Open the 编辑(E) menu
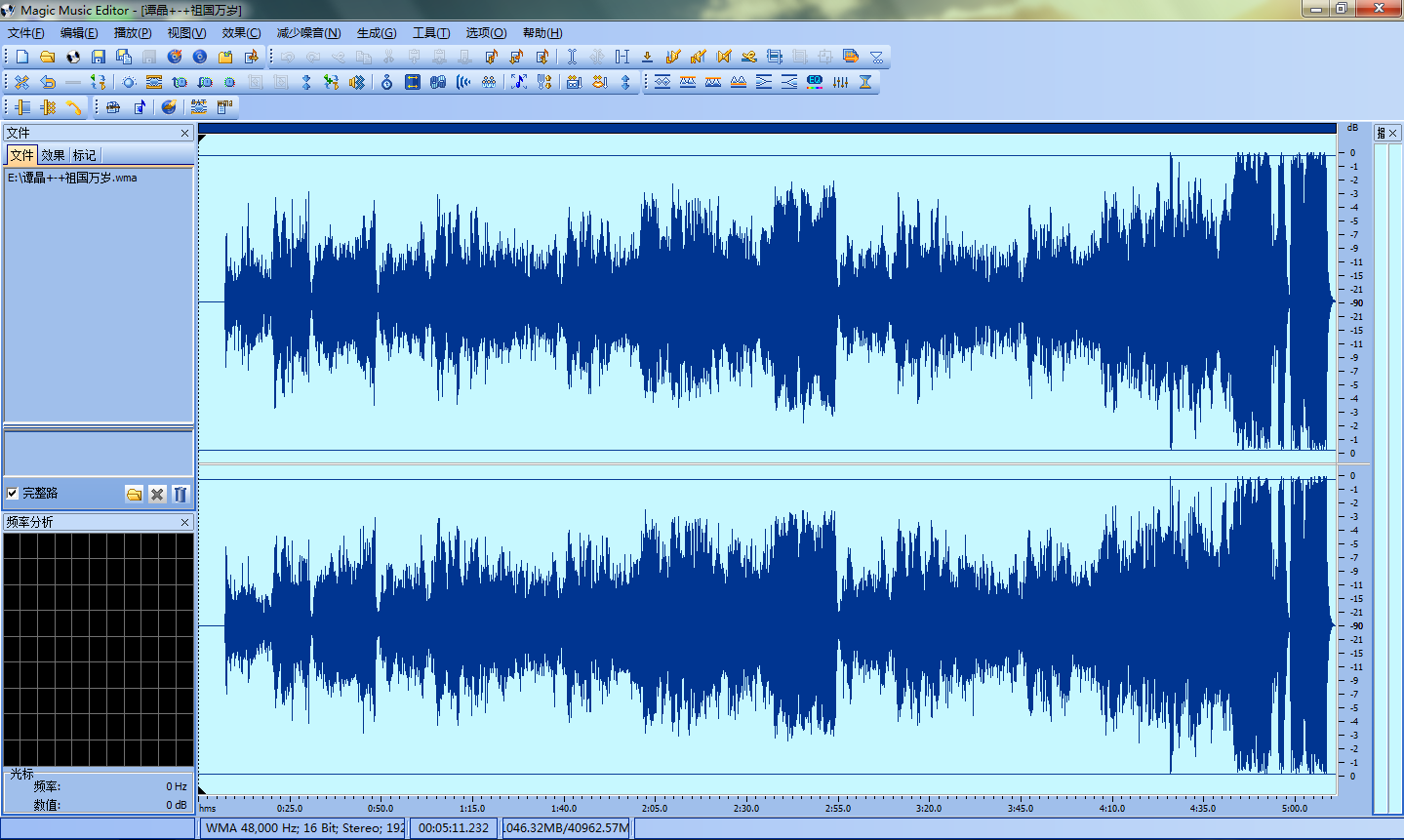 79,33
